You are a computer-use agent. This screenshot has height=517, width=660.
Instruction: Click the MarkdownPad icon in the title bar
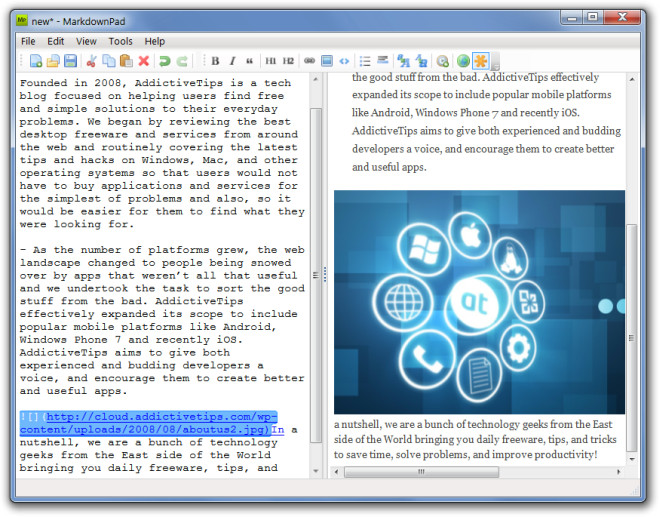pos(22,21)
